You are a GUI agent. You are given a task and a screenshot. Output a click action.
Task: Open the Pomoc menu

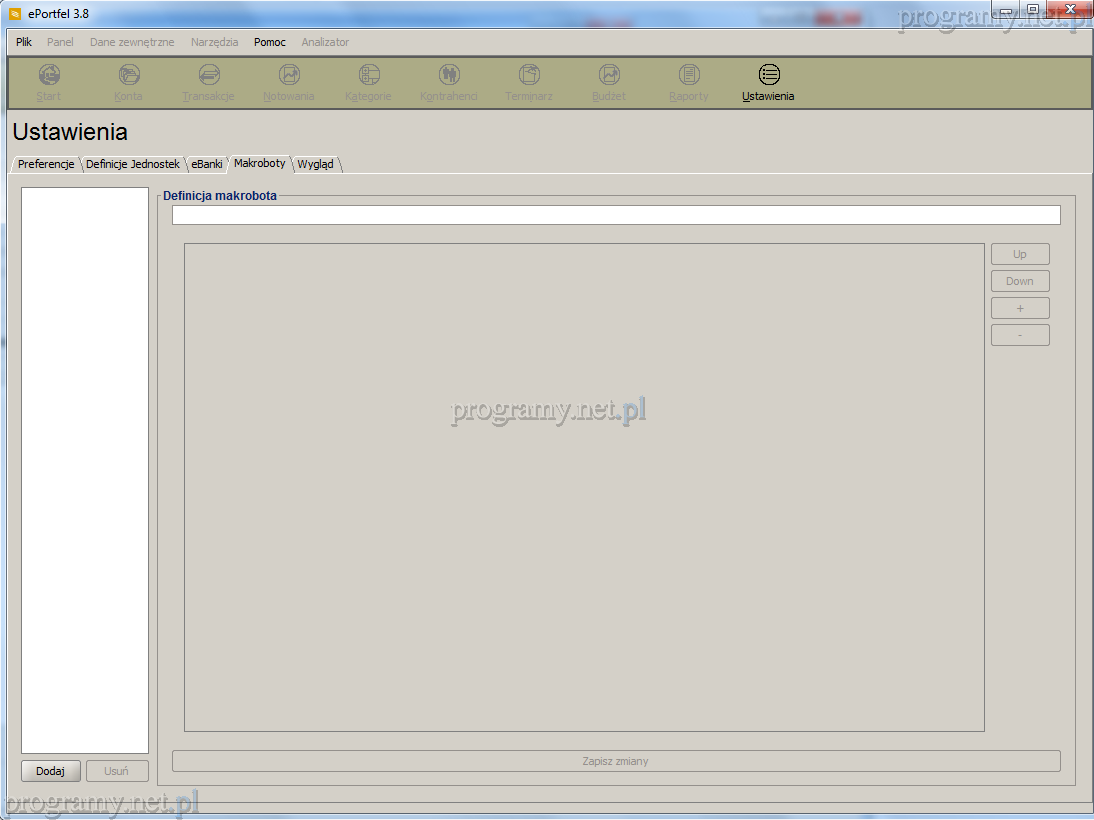click(x=269, y=42)
